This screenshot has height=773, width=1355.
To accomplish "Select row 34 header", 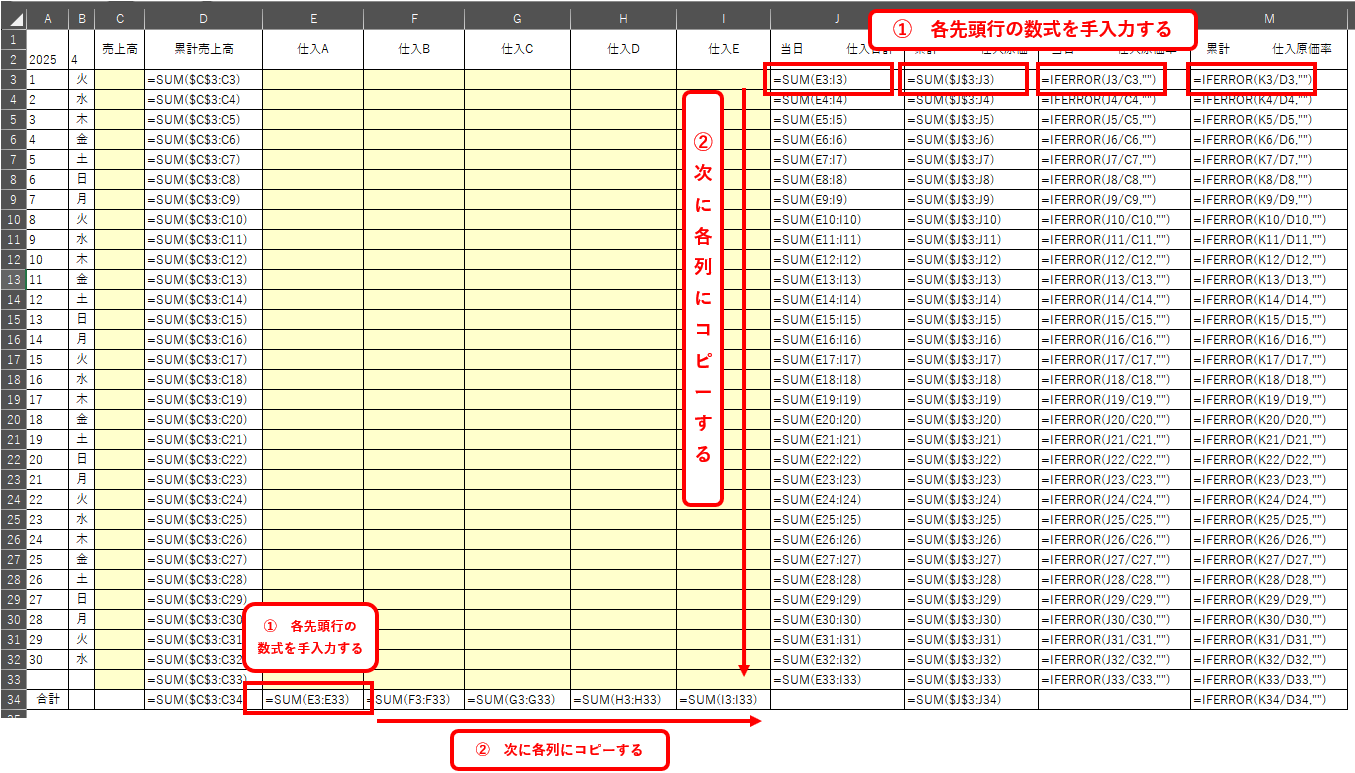I will point(12,699).
